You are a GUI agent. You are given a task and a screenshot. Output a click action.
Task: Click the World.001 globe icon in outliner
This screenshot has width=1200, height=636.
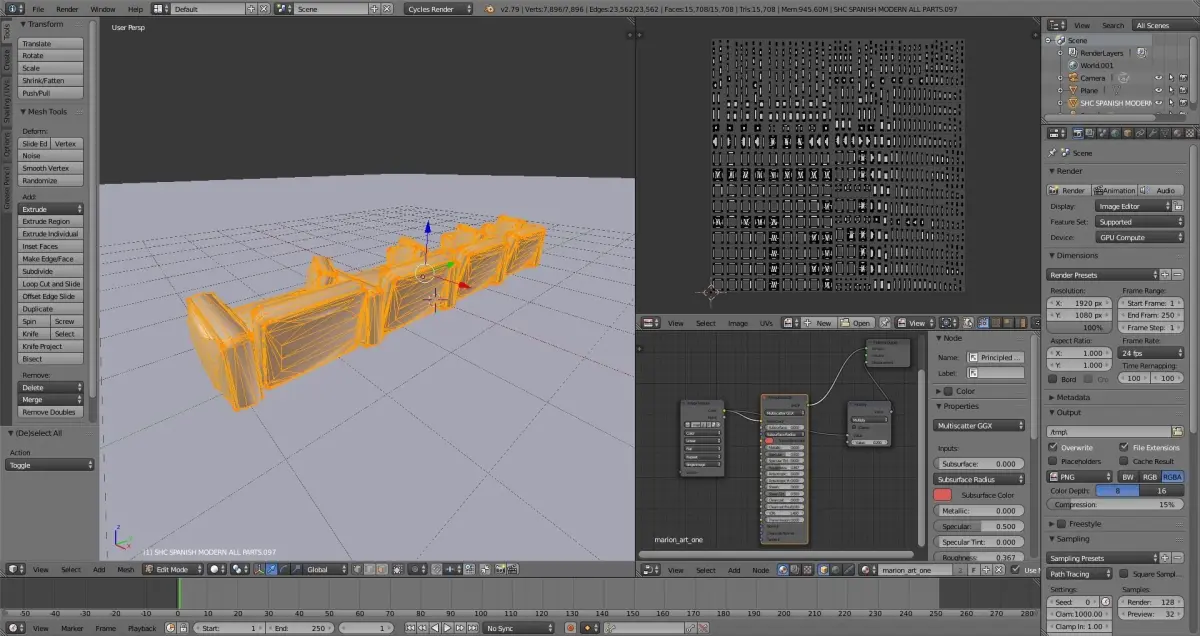tap(1071, 65)
